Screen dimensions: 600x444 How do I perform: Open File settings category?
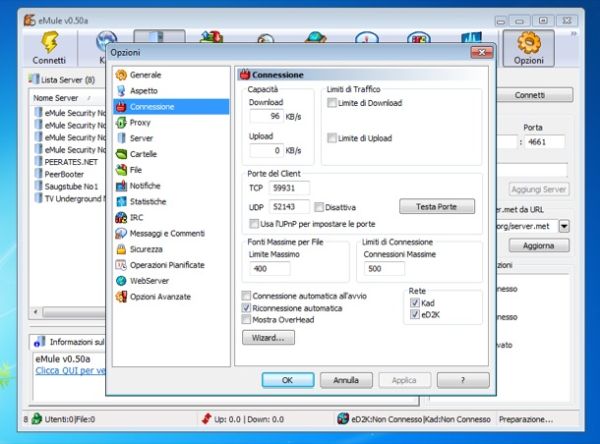(x=135, y=170)
